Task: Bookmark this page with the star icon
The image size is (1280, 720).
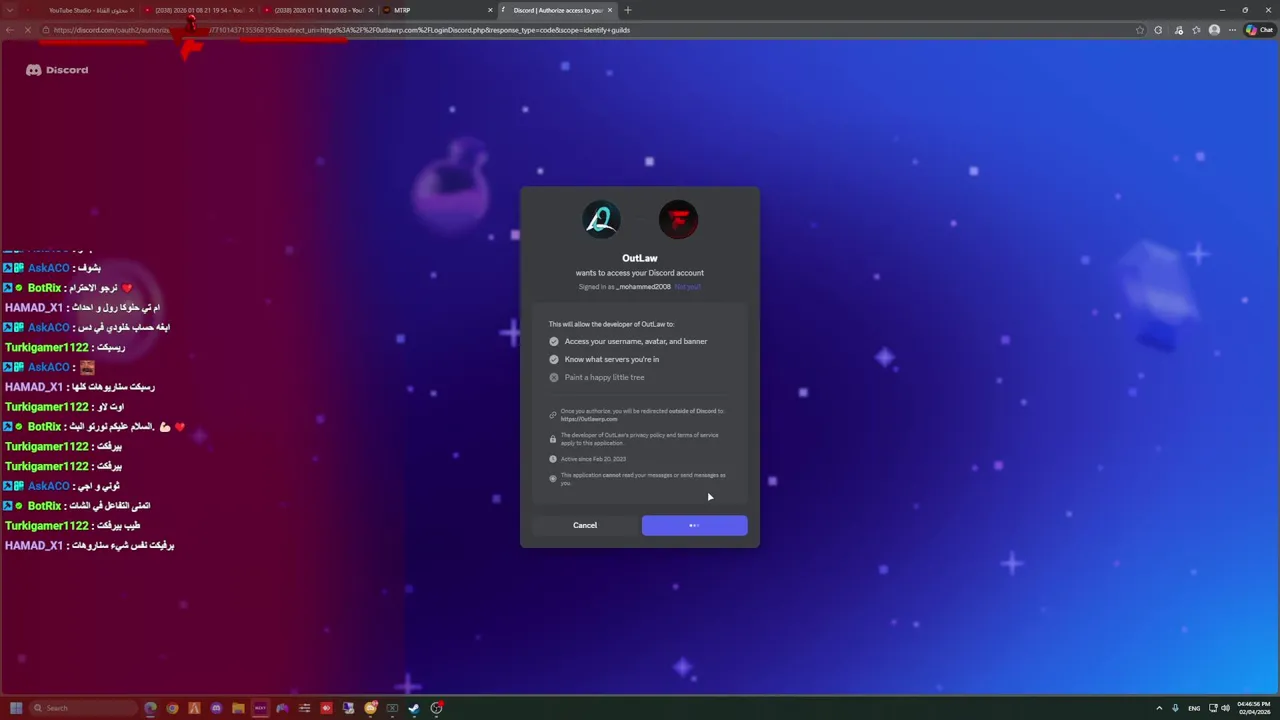Action: pos(1140,30)
